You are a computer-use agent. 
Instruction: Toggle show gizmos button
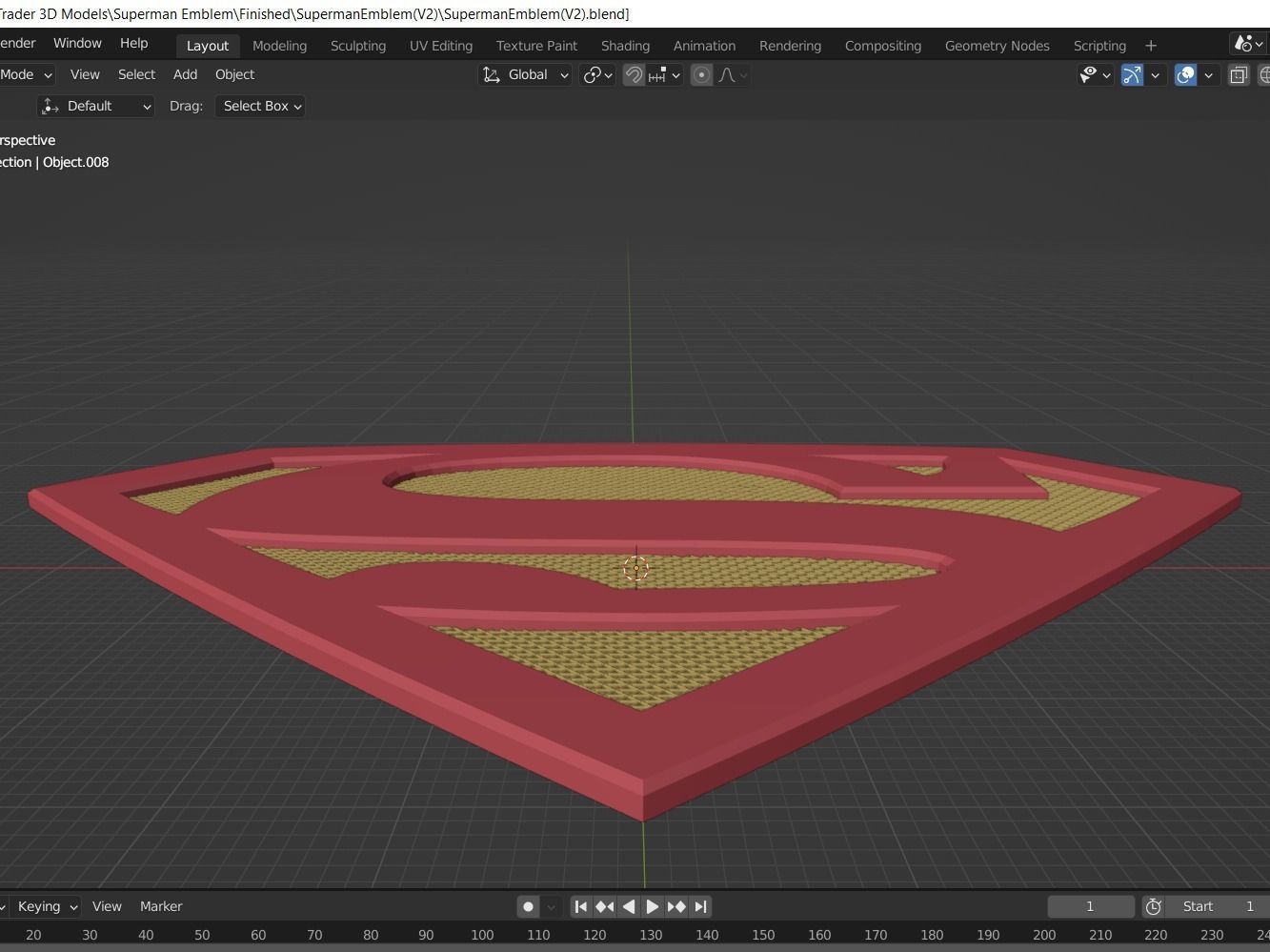[x=1132, y=74]
